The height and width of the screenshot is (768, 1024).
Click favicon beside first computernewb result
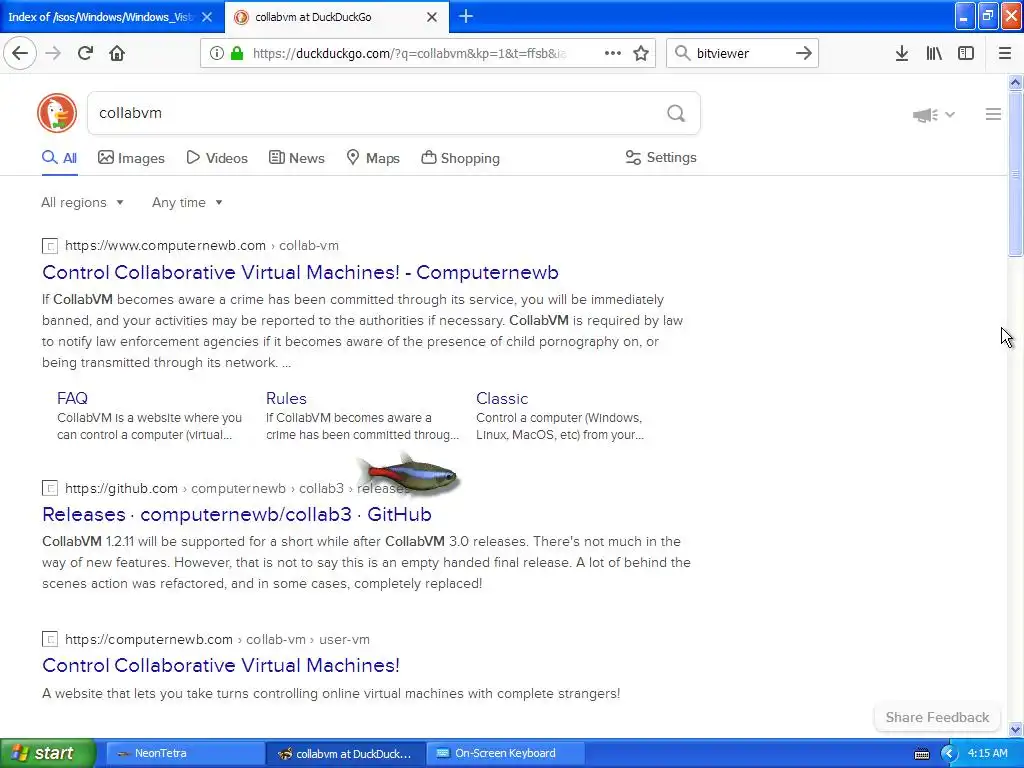50,246
